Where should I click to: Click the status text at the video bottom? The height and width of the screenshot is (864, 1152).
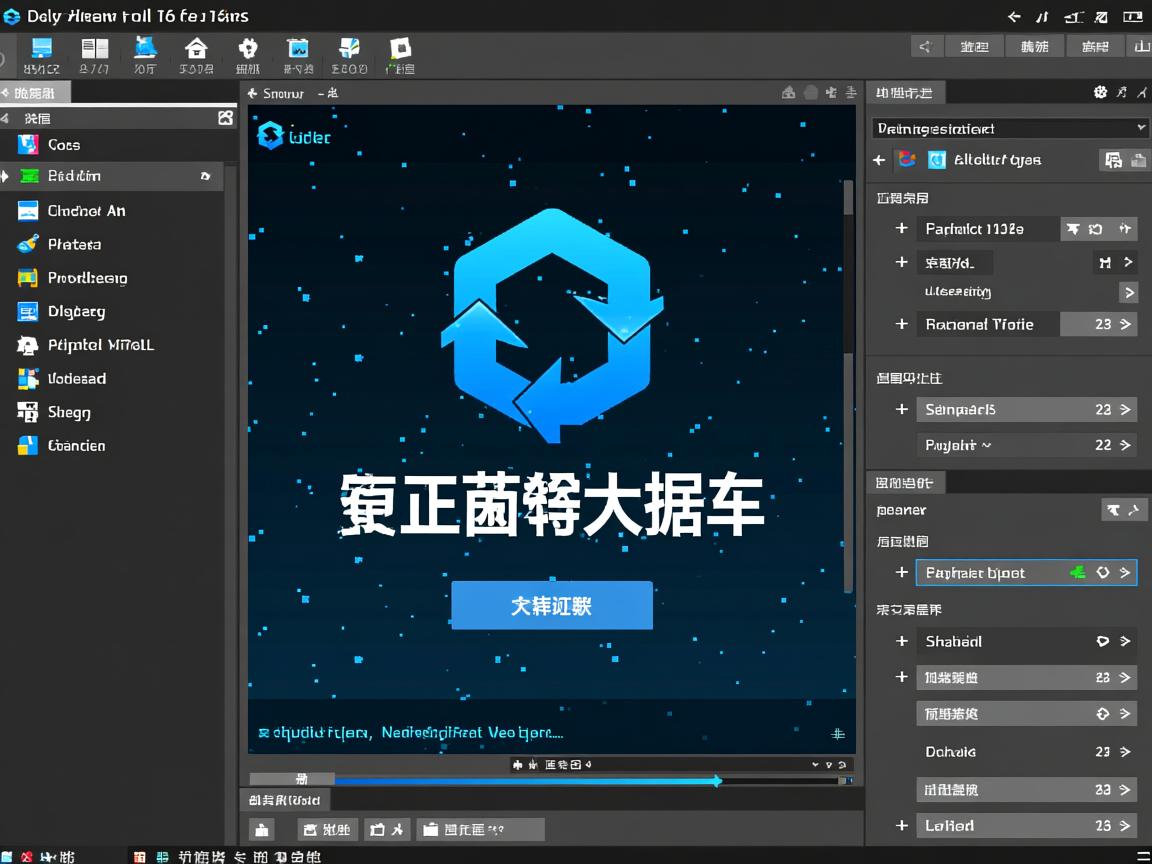(x=410, y=733)
